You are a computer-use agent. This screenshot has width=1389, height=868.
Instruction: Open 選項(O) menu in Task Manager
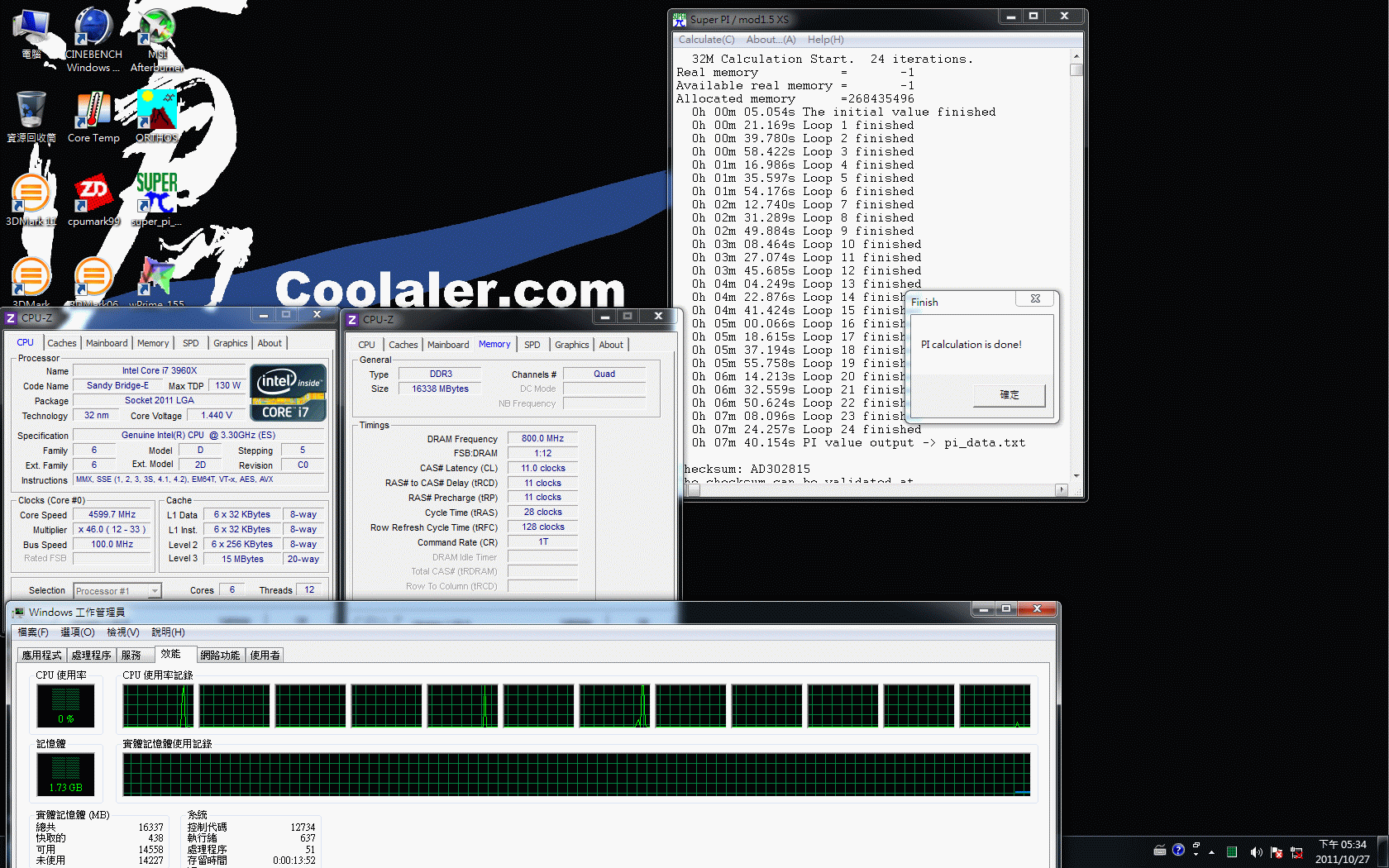point(78,632)
